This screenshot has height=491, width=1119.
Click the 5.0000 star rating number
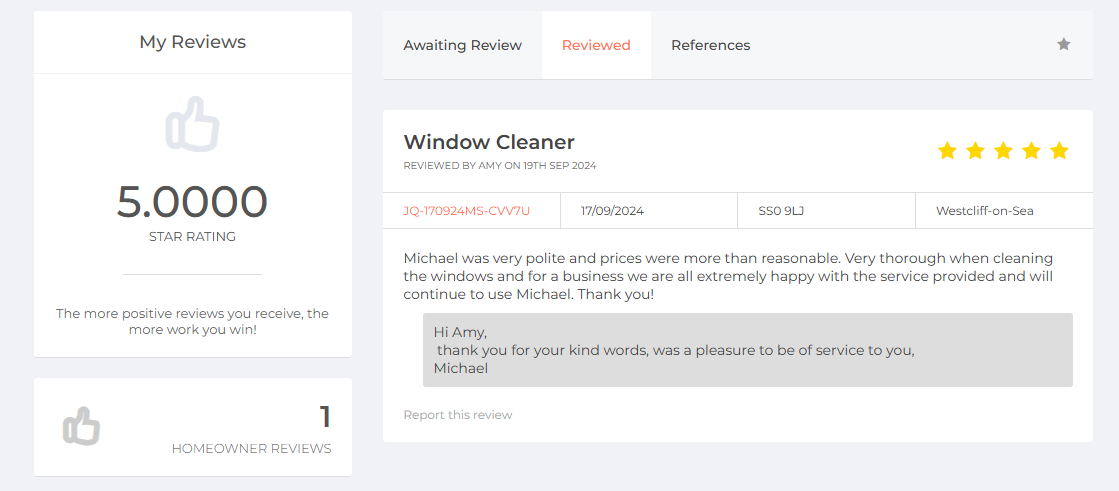coord(192,202)
